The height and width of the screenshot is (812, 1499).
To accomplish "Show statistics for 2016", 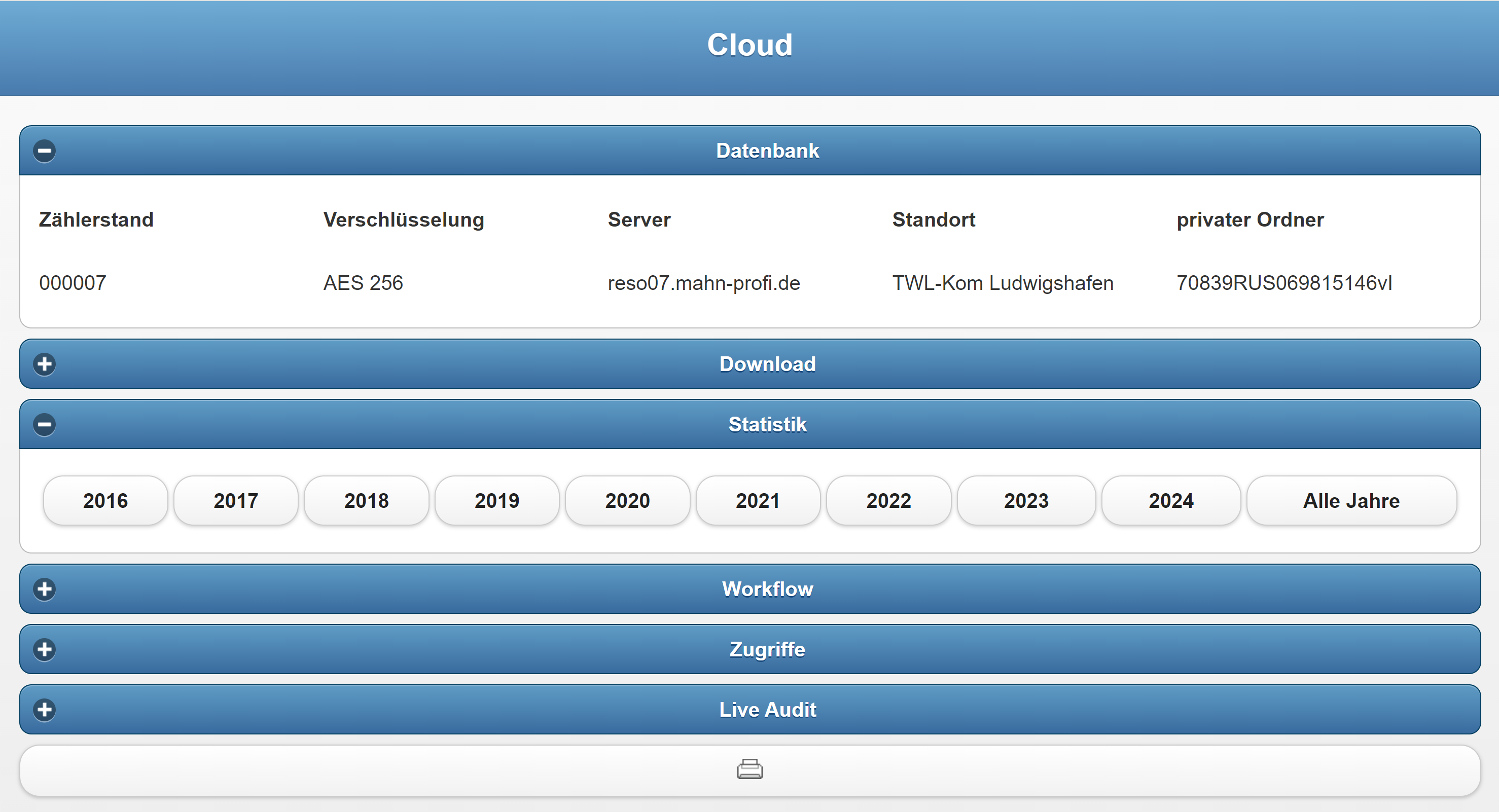I will pyautogui.click(x=105, y=500).
